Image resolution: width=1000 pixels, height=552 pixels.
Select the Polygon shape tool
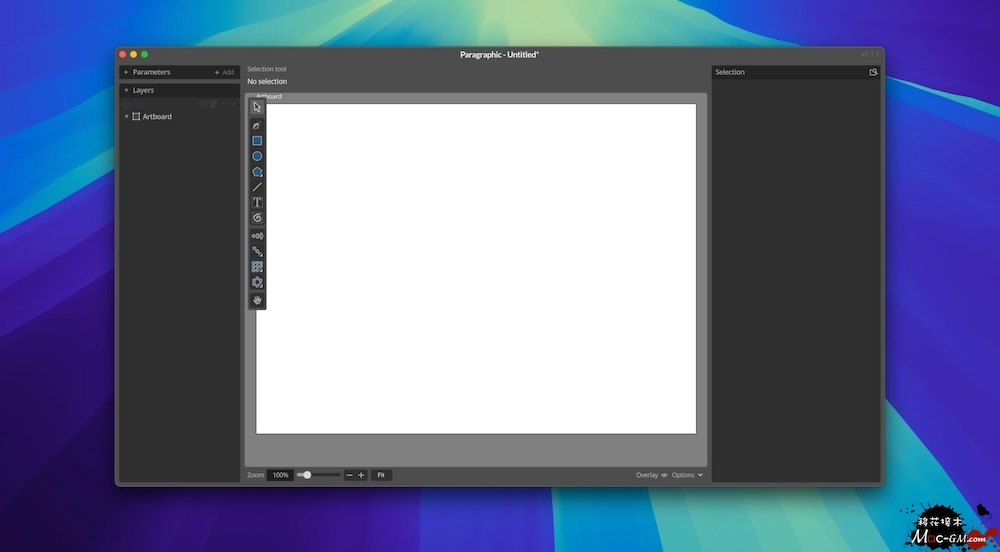click(257, 172)
